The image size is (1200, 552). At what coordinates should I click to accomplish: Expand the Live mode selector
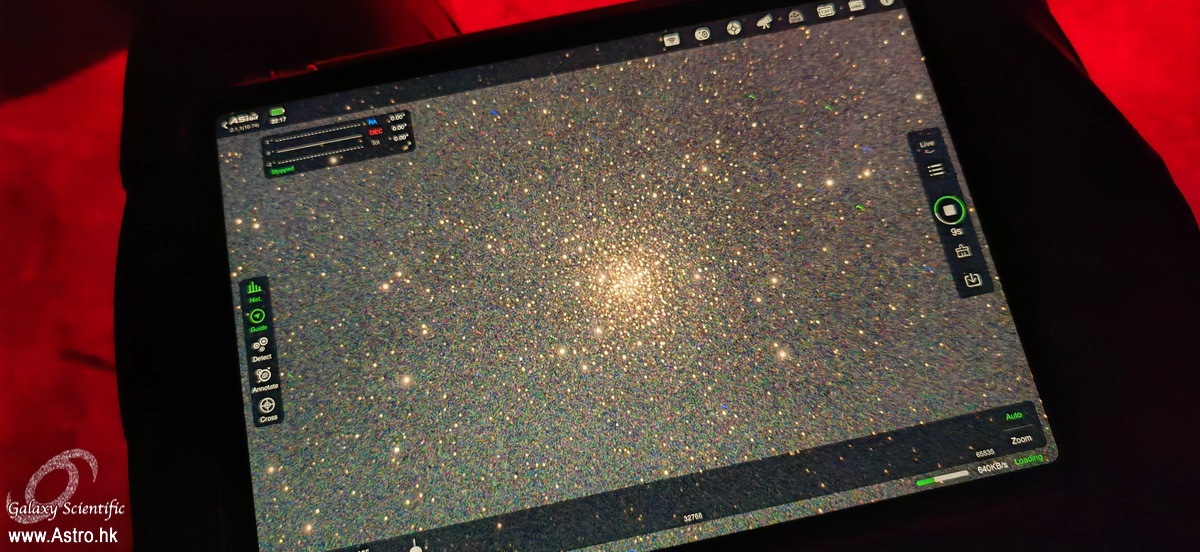click(x=927, y=146)
